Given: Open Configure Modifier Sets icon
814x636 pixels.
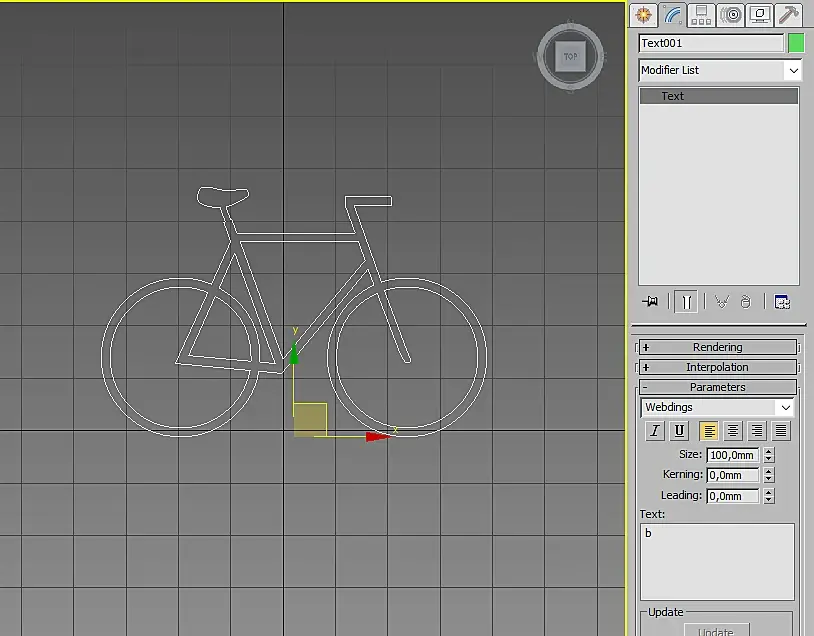Looking at the screenshot, I should click(782, 301).
